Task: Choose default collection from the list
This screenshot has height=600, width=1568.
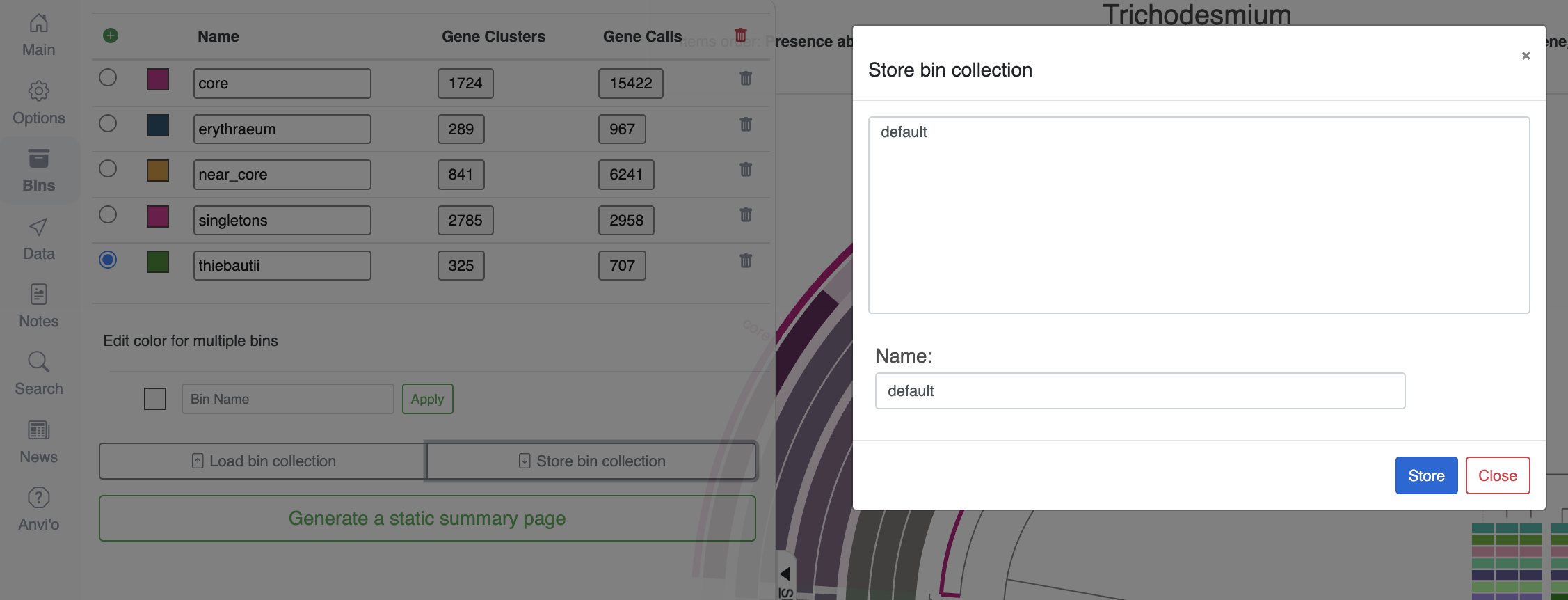Action: point(904,132)
